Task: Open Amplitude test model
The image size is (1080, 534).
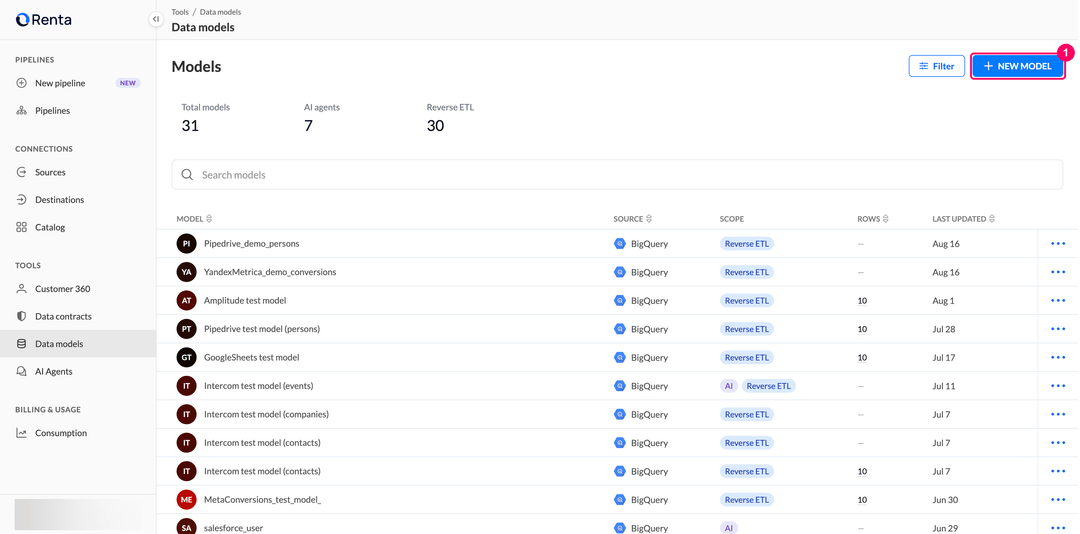Action: [245, 300]
